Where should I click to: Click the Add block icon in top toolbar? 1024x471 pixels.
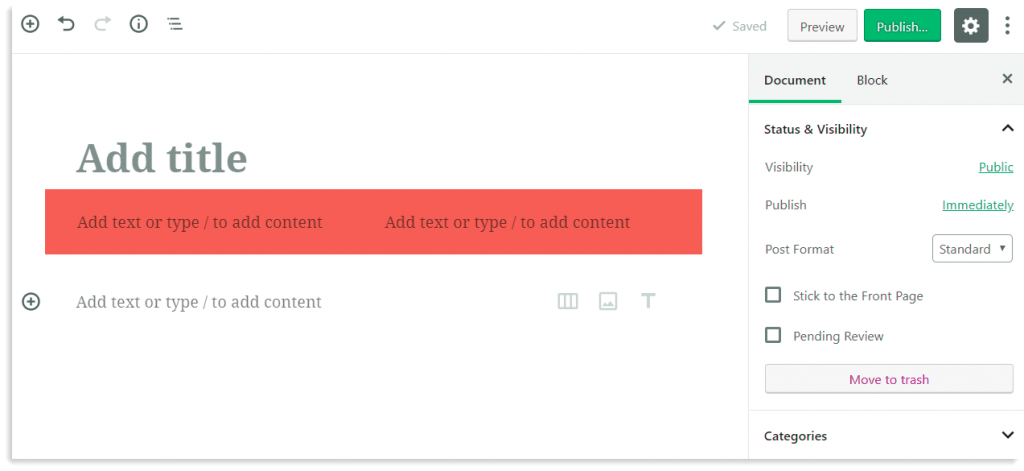click(x=30, y=25)
